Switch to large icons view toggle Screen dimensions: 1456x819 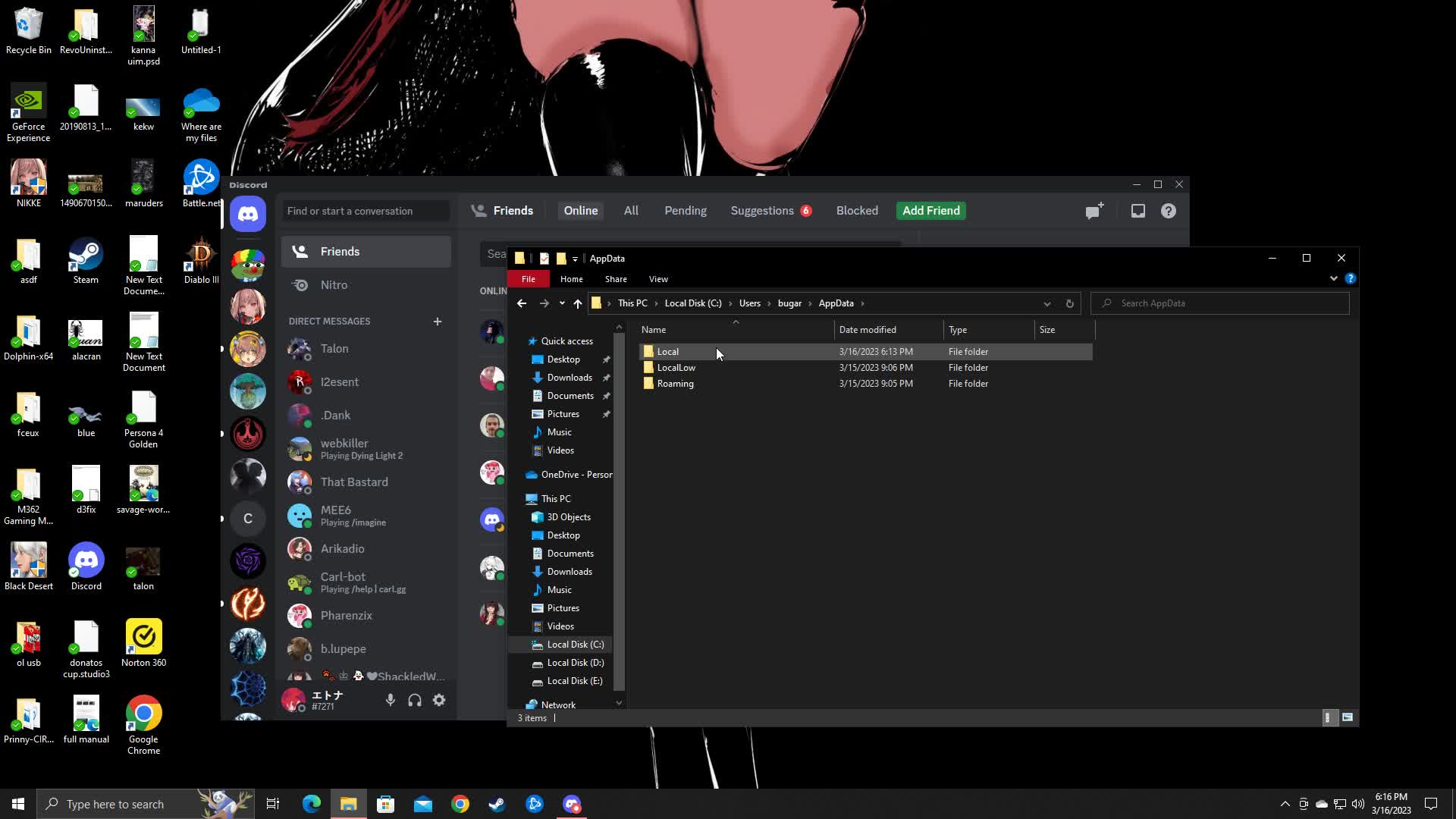1348,717
